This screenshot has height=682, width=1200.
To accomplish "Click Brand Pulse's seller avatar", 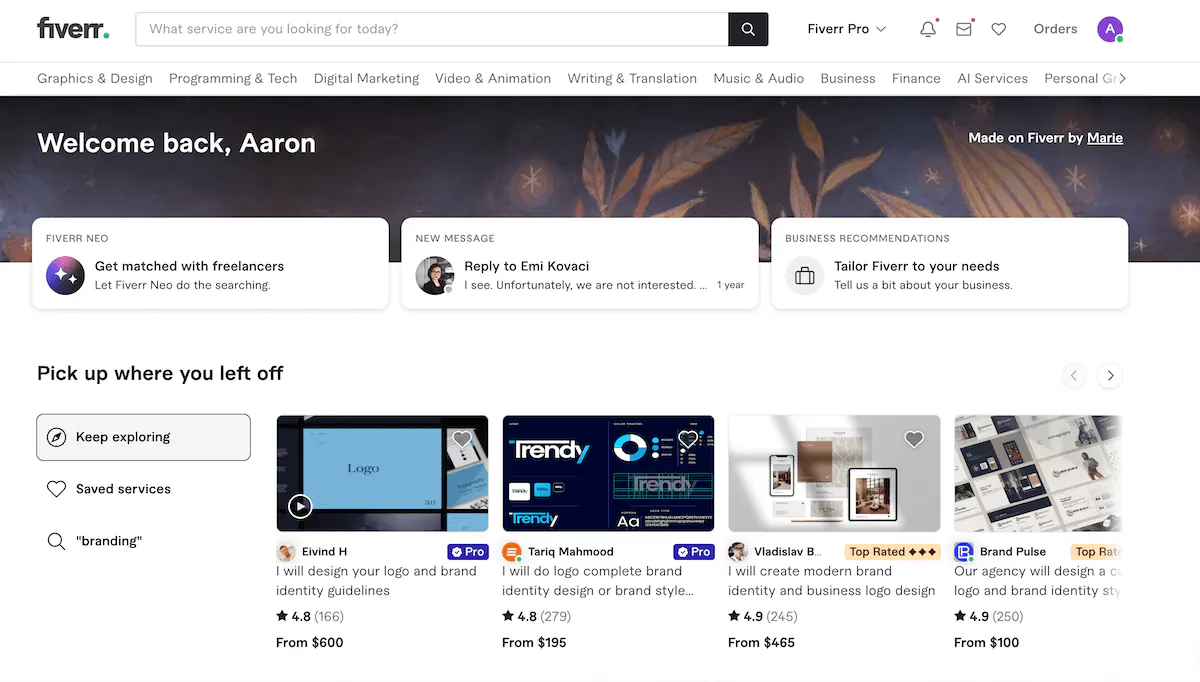I will tap(964, 552).
